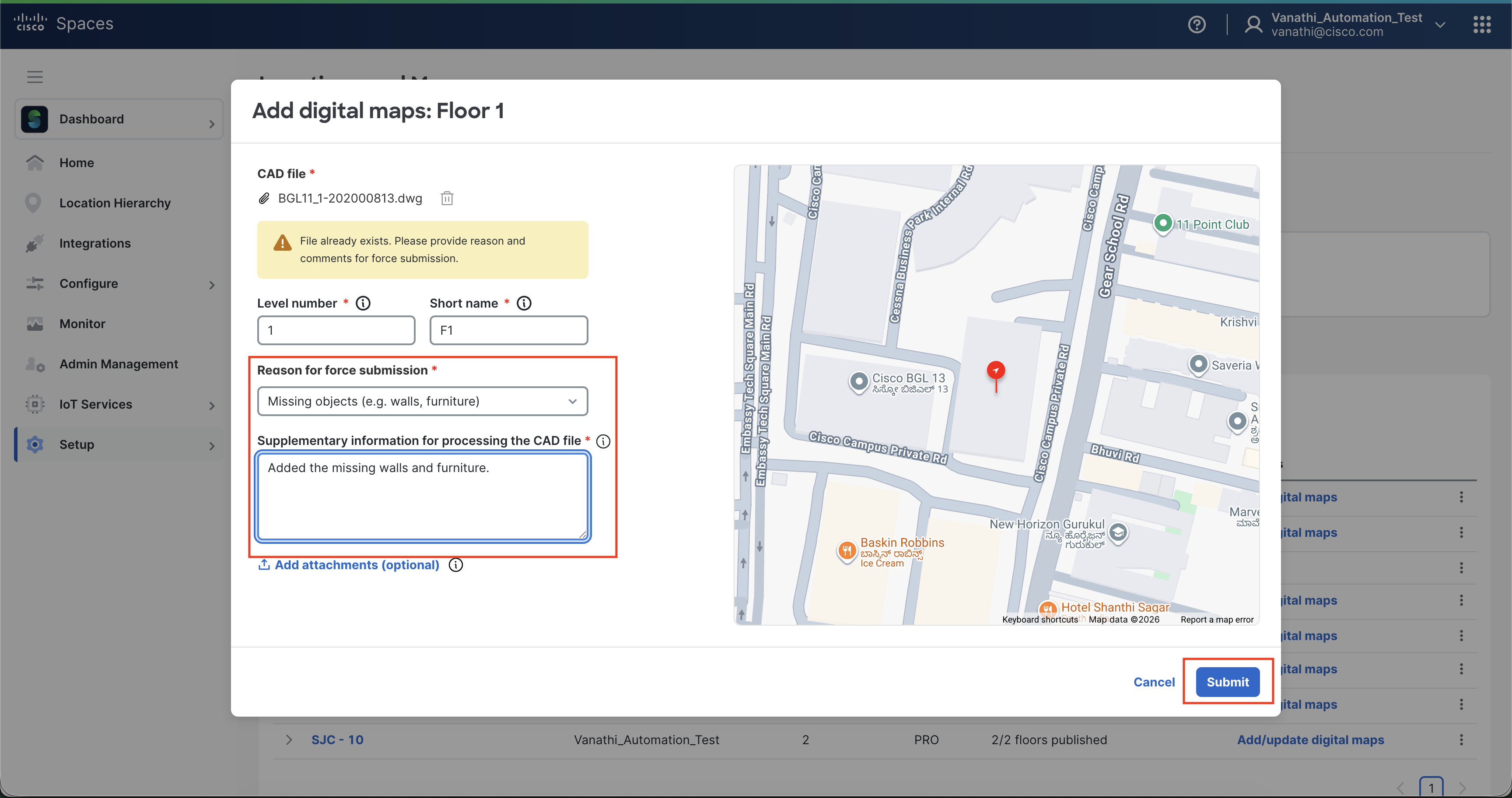Submit the digital map form
The height and width of the screenshot is (798, 1512).
click(x=1227, y=682)
